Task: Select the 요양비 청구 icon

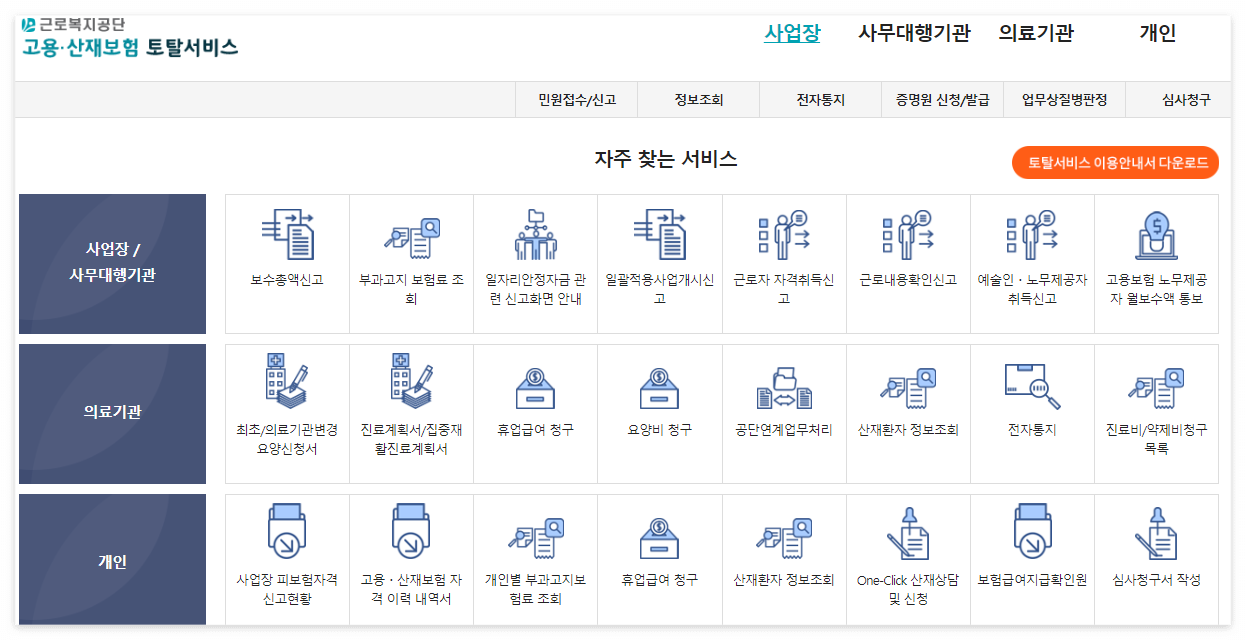Action: click(659, 389)
